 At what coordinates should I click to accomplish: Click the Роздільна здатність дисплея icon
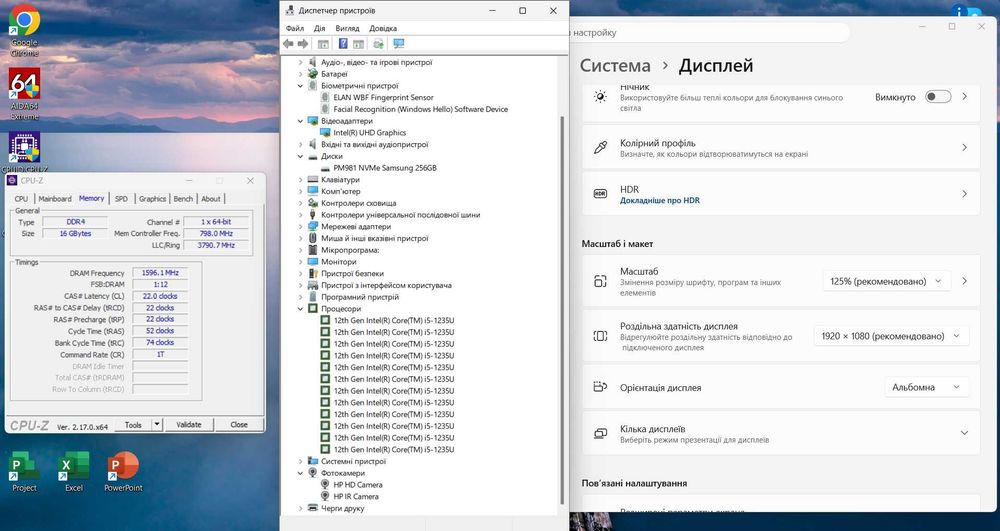click(600, 336)
